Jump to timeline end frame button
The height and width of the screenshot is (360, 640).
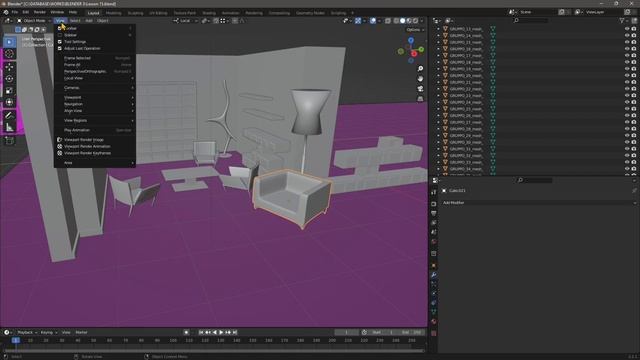[235, 333]
